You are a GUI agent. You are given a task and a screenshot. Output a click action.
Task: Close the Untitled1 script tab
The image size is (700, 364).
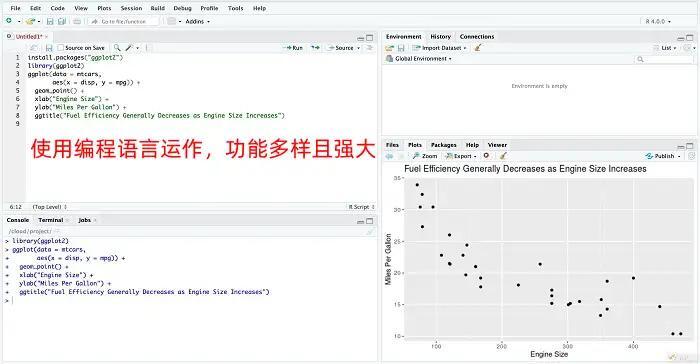coord(46,37)
